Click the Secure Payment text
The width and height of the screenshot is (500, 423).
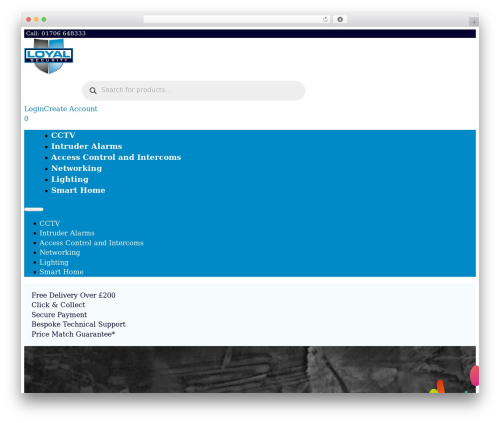(x=59, y=315)
